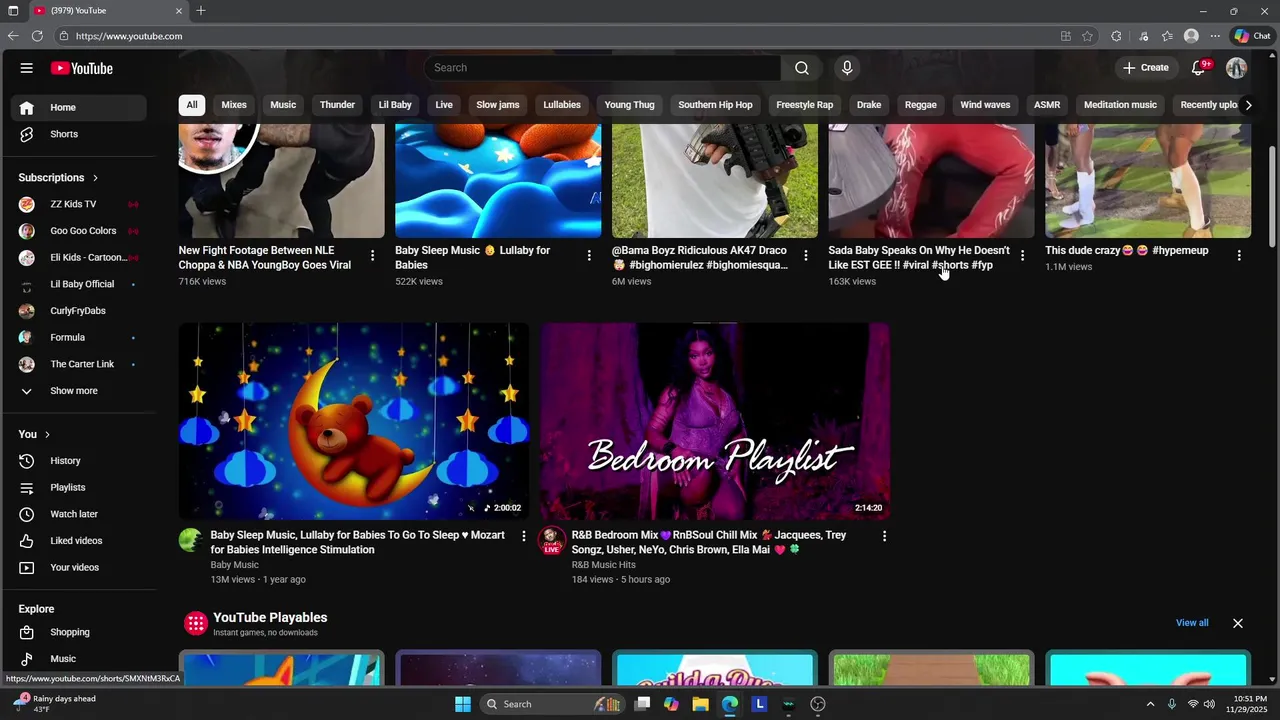Screen dimensions: 1280x720
Task: Select the All filter chip
Action: [x=192, y=105]
